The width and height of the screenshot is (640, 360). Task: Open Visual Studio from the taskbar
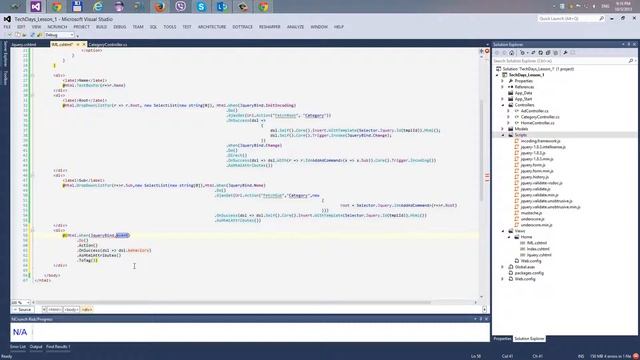coord(36,6)
